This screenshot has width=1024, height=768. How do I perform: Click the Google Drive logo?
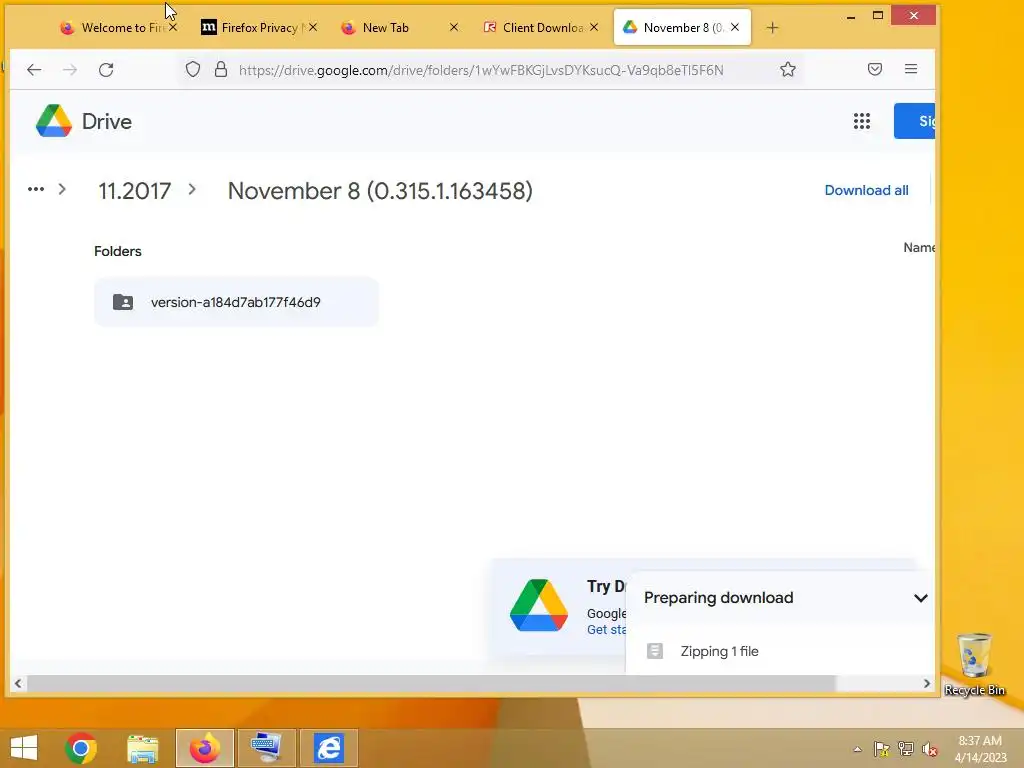coord(54,121)
